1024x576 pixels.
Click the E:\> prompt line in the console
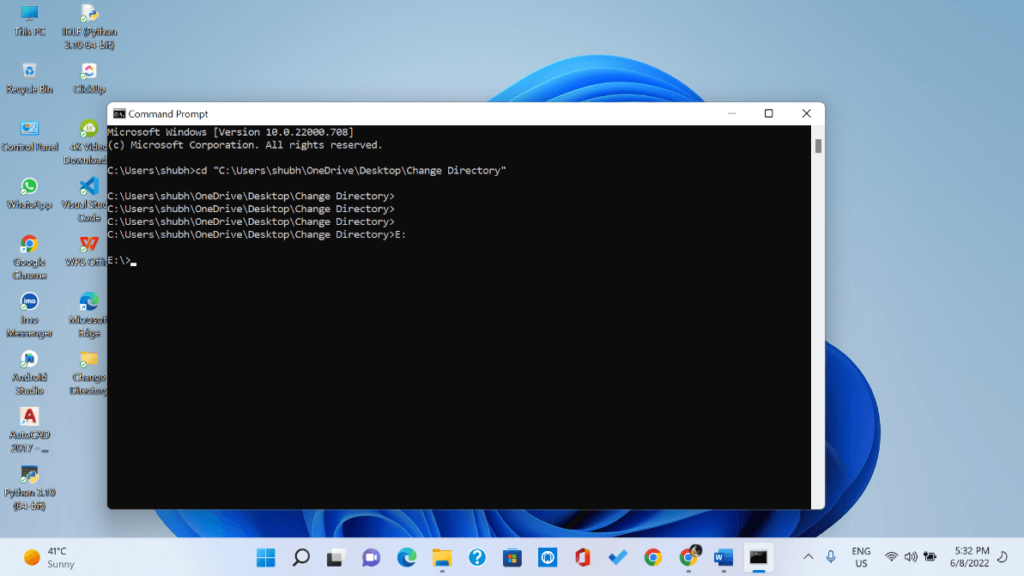point(122,260)
